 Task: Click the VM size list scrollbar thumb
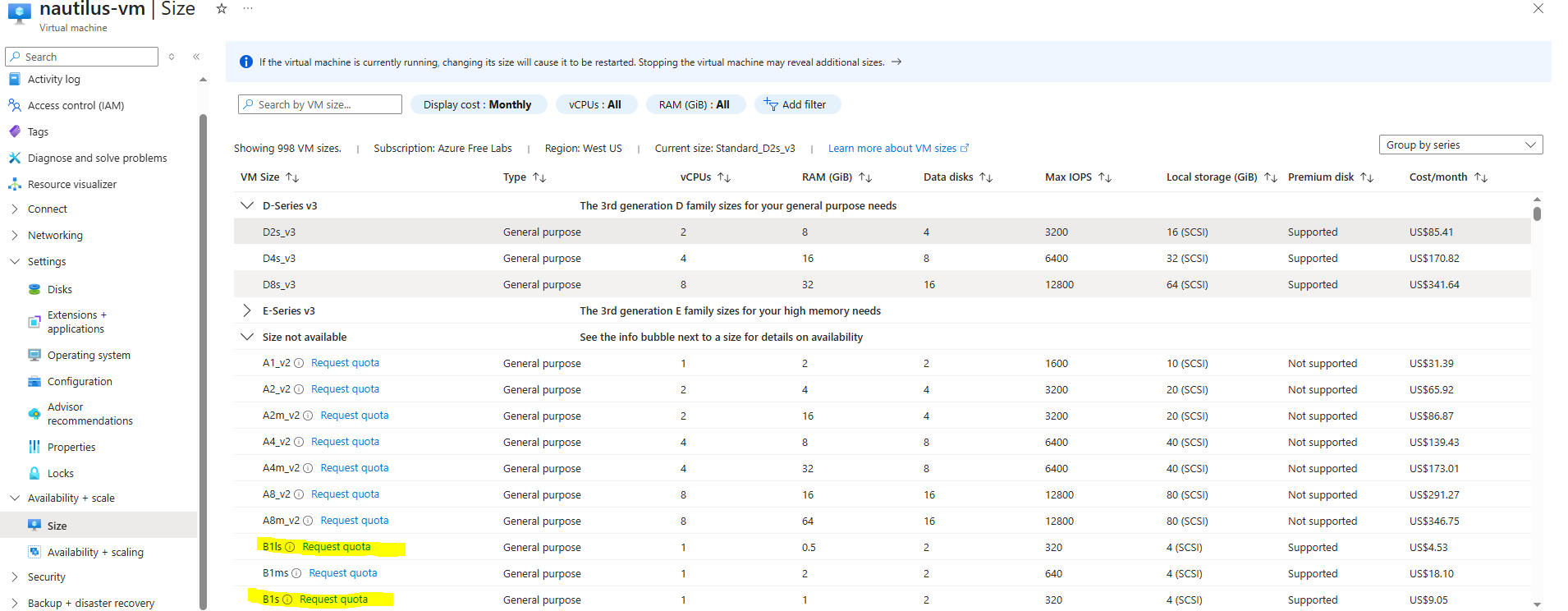1537,214
